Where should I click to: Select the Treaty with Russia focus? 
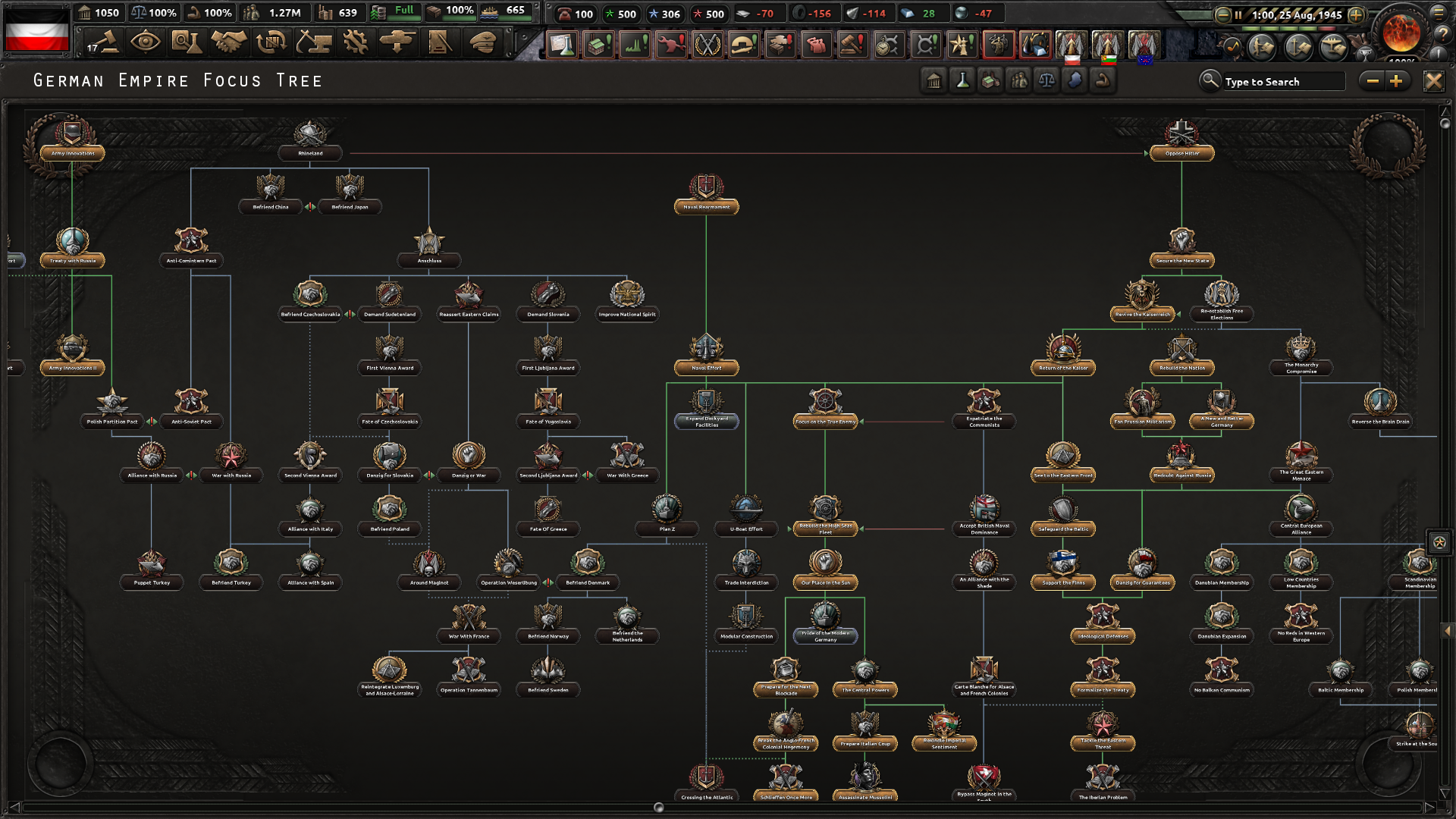(x=72, y=249)
